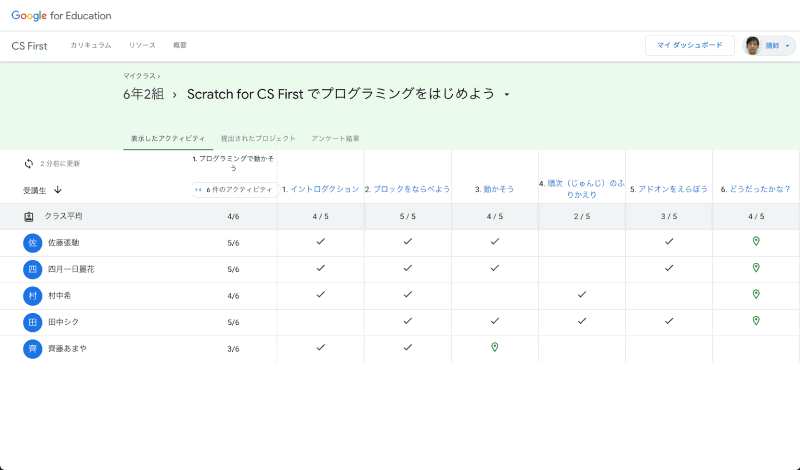This screenshot has height=470, width=800.
Task: Click the user profile photo in header
Action: click(753, 45)
